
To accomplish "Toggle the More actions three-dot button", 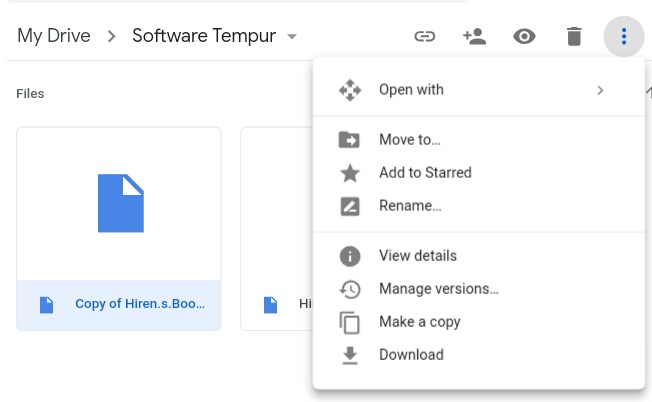I will point(624,37).
